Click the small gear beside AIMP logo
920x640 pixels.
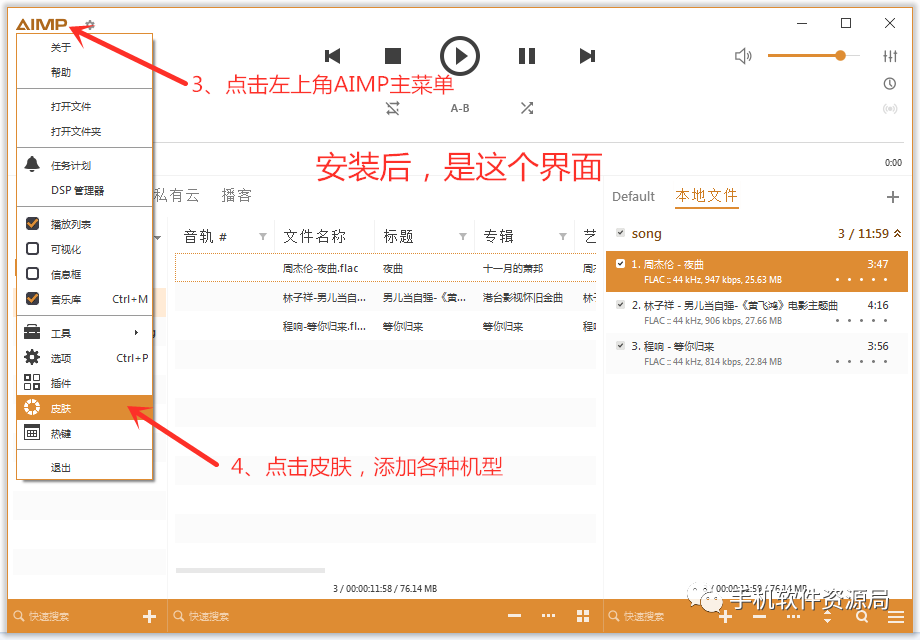click(90, 25)
